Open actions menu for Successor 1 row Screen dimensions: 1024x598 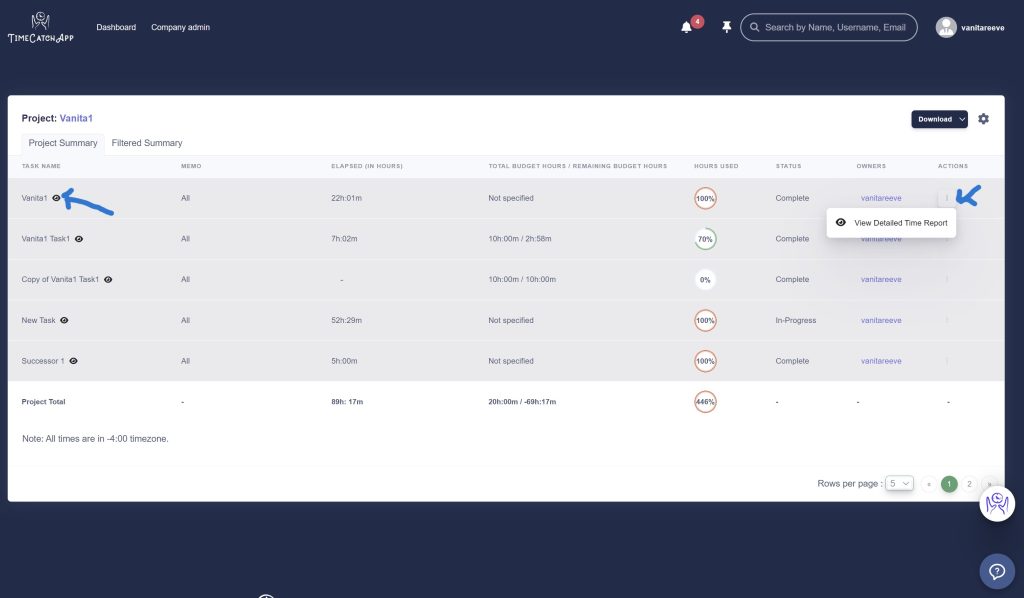pos(946,361)
